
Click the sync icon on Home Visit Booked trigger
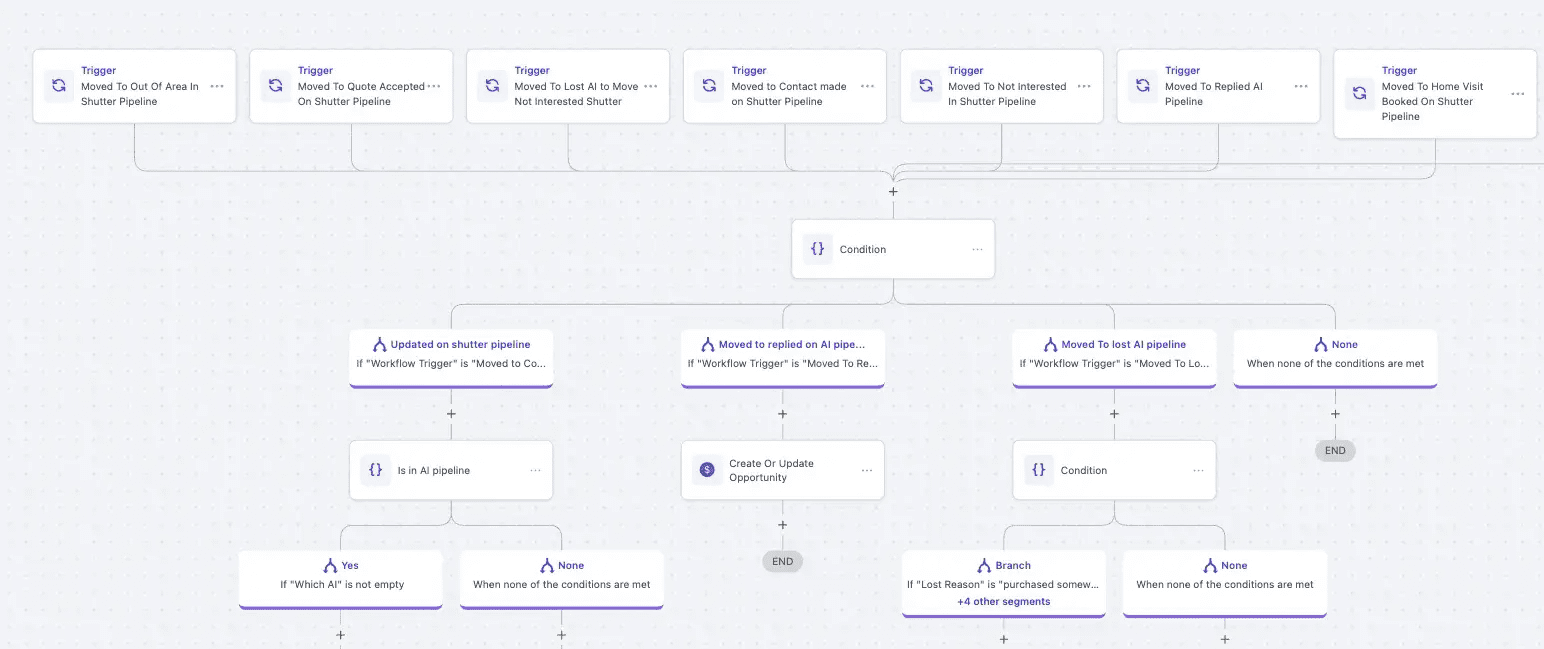1359,94
